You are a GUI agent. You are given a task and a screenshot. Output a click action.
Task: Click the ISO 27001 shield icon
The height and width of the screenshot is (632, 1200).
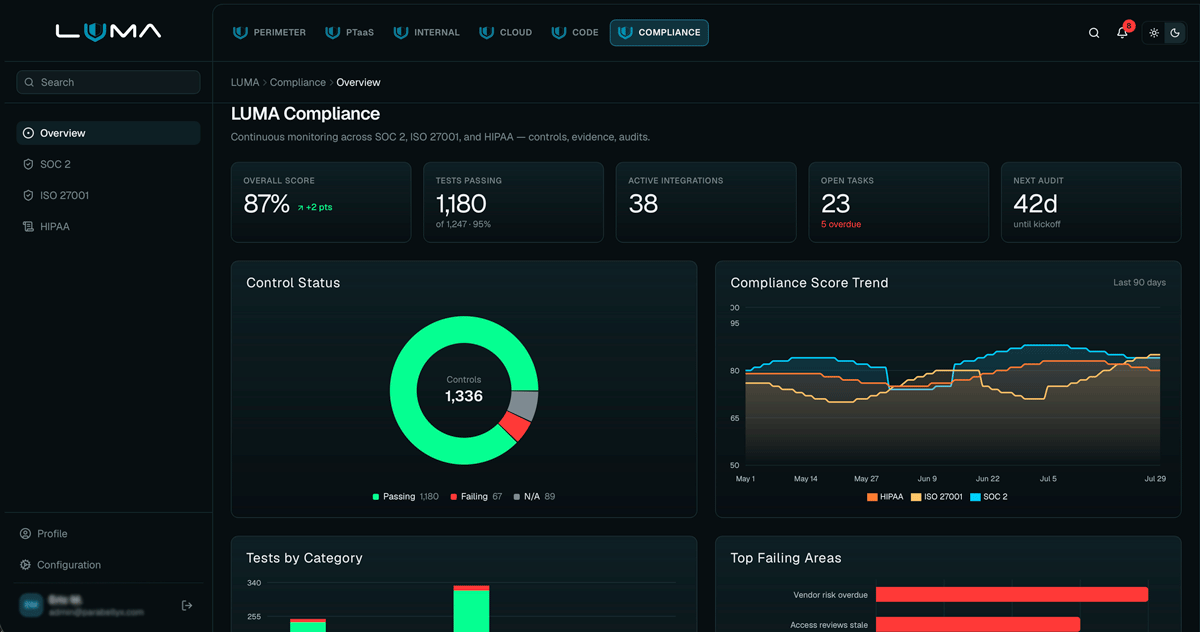[x=28, y=195]
